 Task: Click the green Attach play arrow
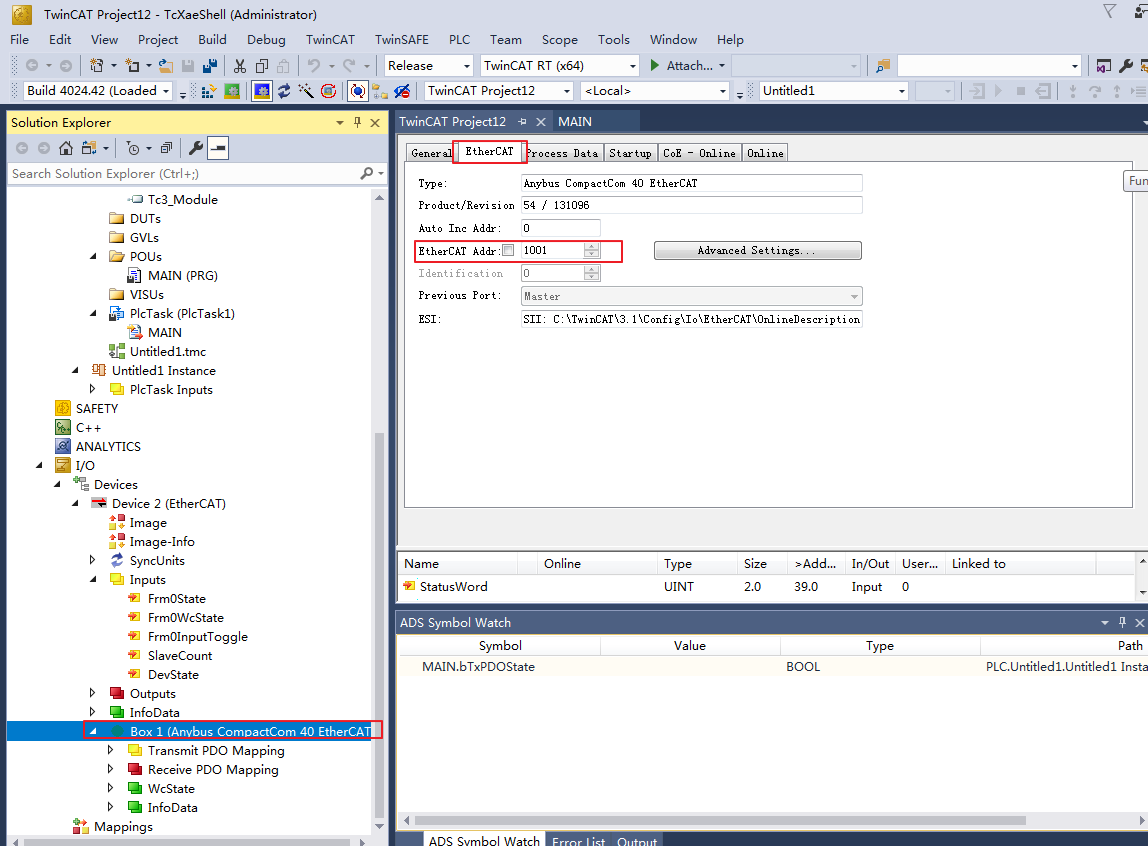coord(655,66)
